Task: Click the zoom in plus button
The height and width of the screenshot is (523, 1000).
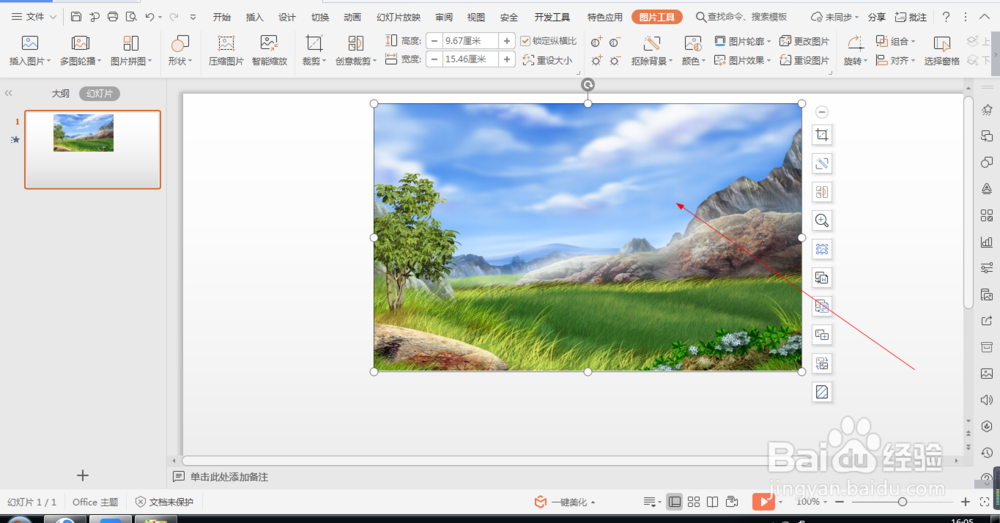Action: click(965, 502)
